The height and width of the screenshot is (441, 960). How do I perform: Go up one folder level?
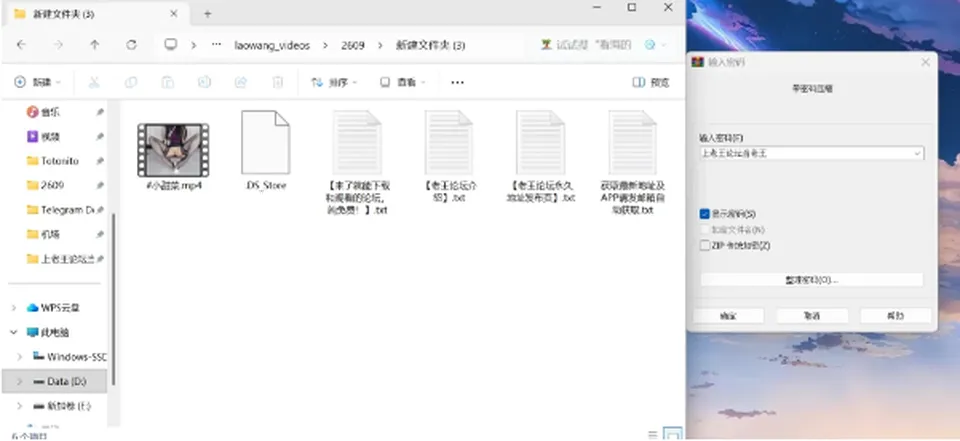tap(94, 45)
